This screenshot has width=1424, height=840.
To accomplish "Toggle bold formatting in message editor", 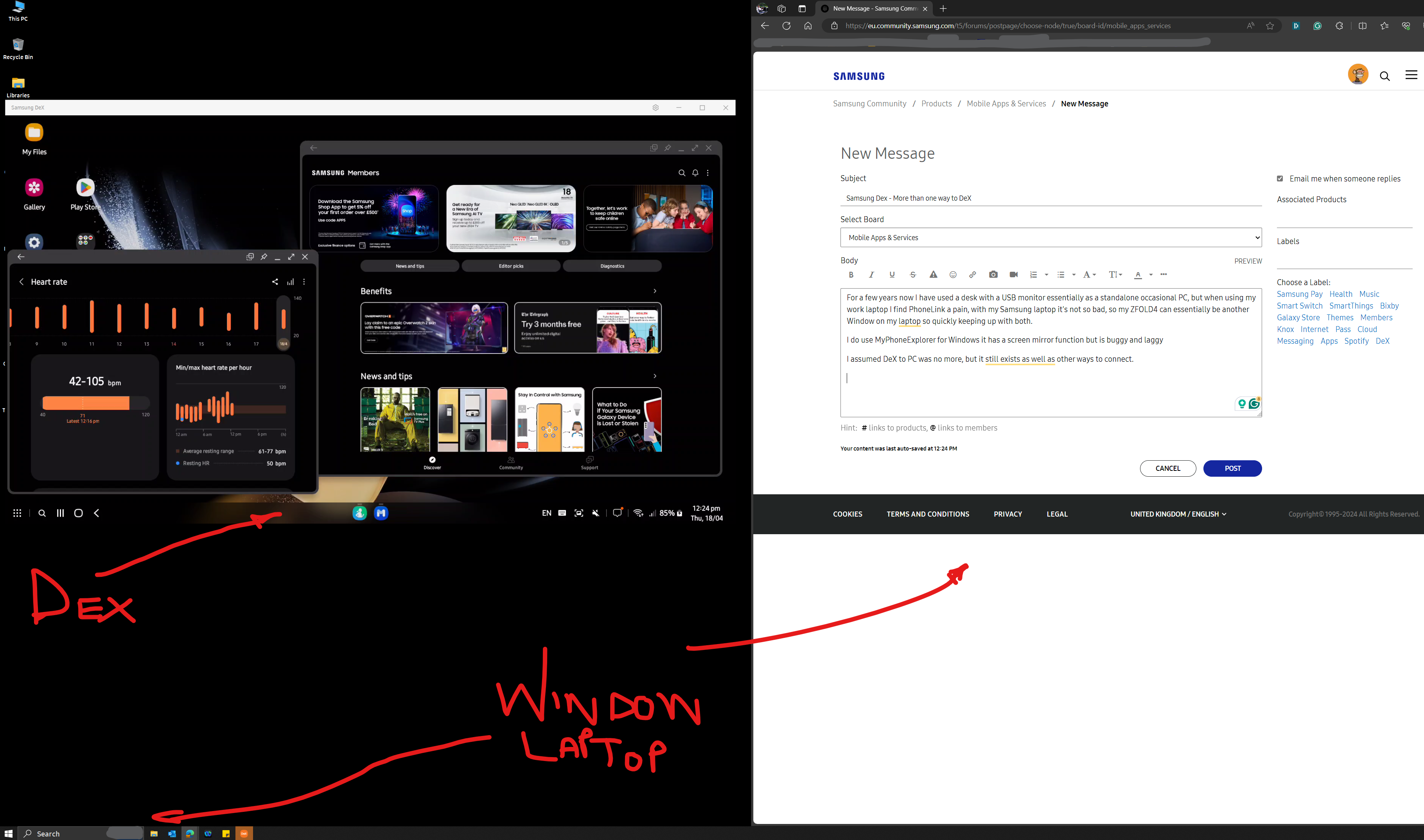I will pyautogui.click(x=851, y=275).
